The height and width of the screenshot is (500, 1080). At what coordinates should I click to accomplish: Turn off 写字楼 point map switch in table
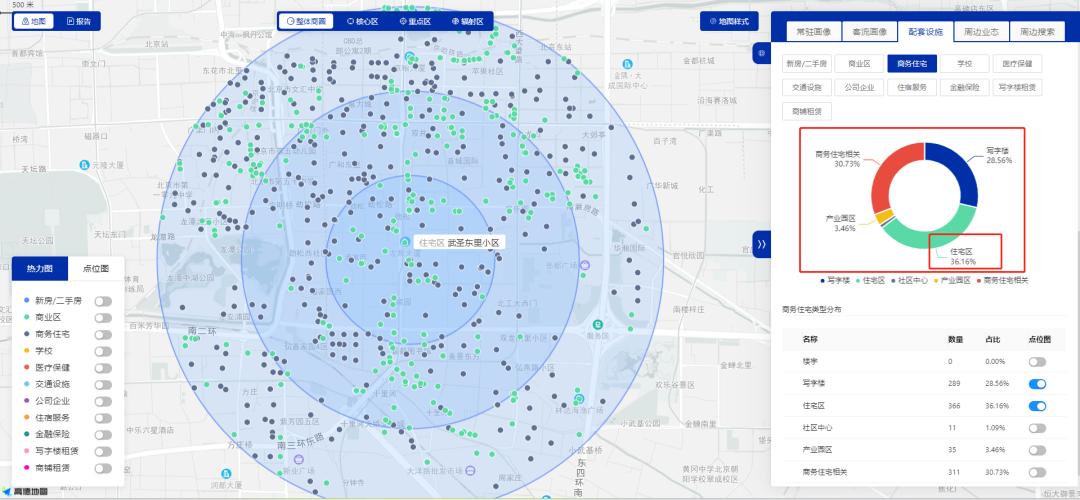[x=1037, y=384]
